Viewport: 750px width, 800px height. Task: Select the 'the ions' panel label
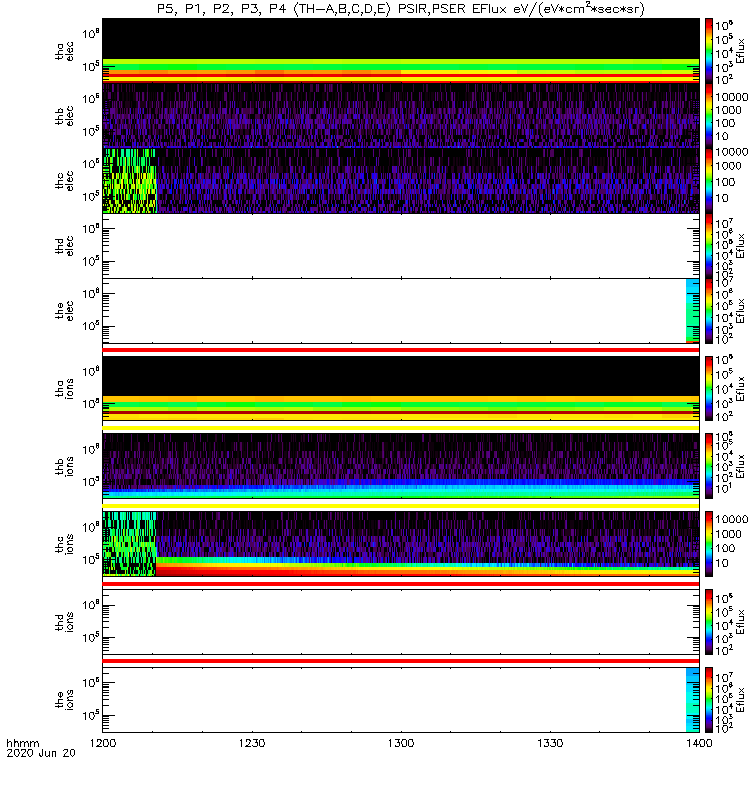pos(64,699)
